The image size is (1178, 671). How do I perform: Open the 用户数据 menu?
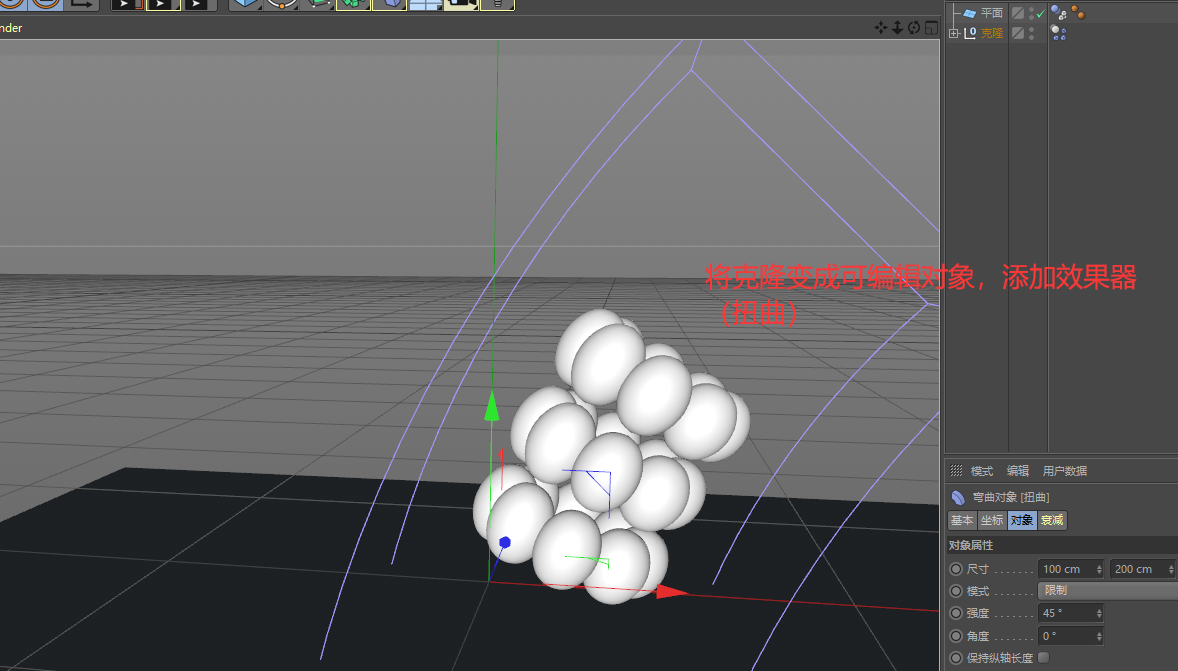[x=1065, y=471]
